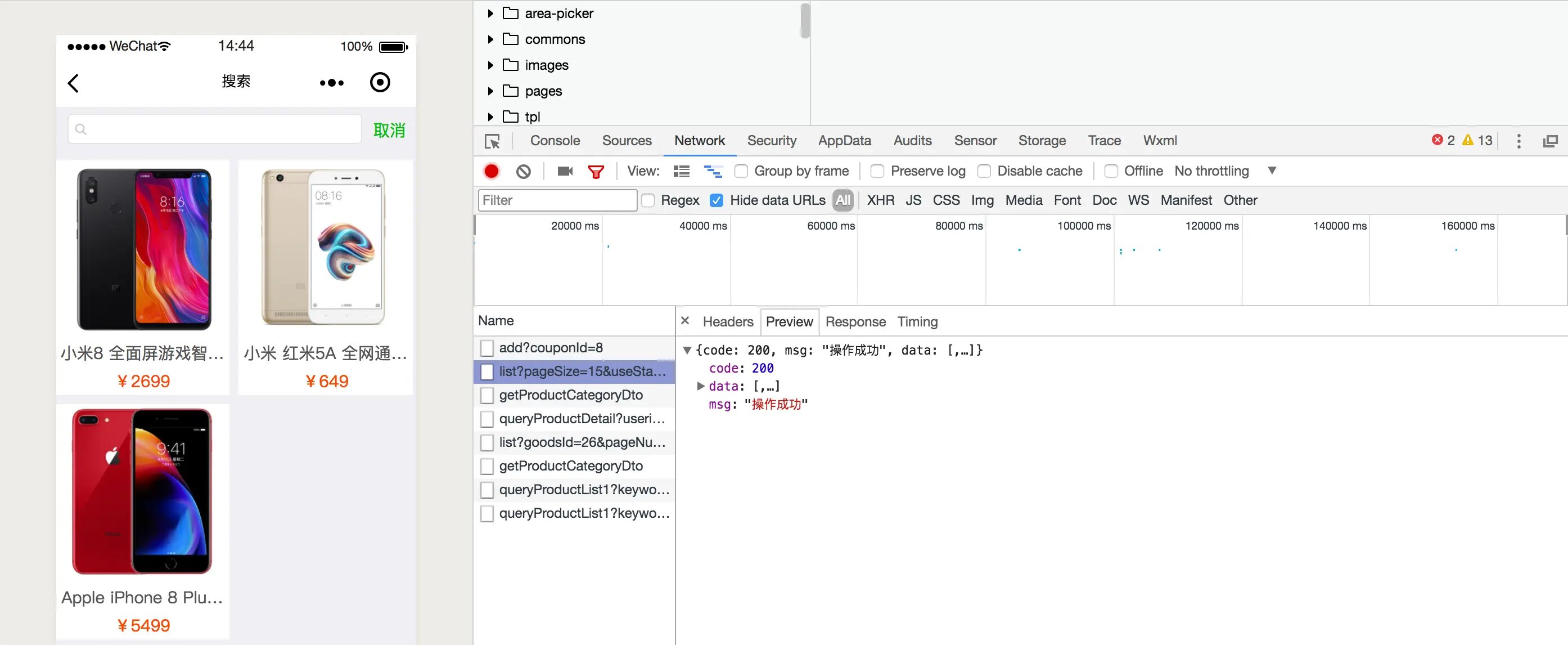This screenshot has width=1568, height=645.
Task: Open the DevTools vertical three-dot menu
Action: [1519, 141]
